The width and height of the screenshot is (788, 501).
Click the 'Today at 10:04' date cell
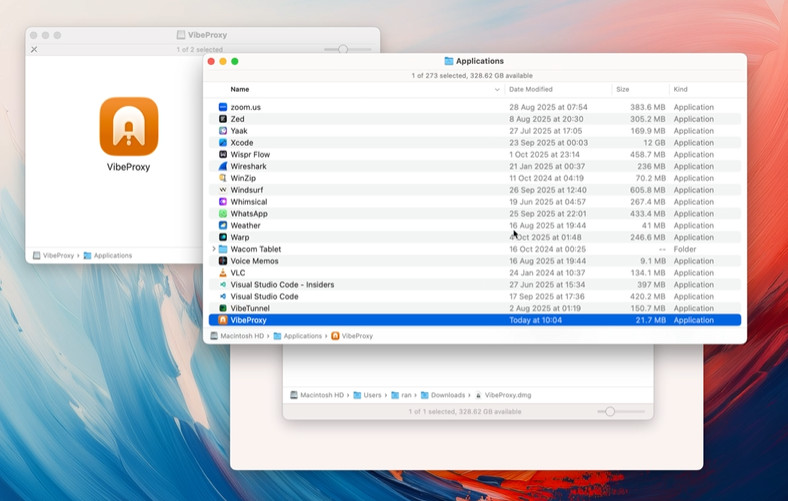pos(536,320)
